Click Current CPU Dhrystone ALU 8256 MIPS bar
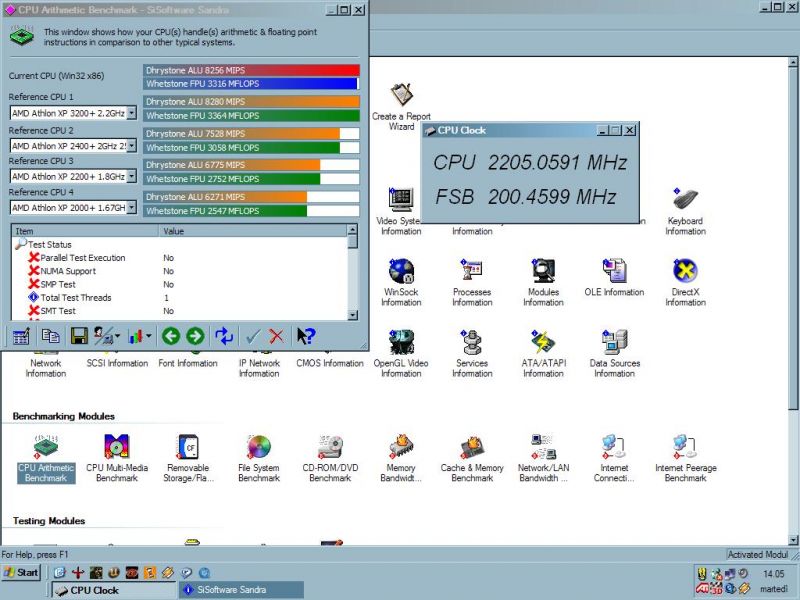The height and width of the screenshot is (600, 800). coord(251,70)
